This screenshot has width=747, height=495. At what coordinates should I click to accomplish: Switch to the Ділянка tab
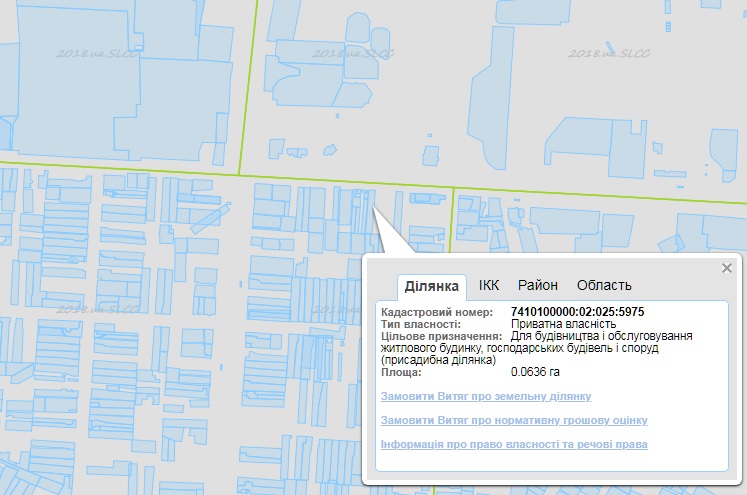(432, 286)
